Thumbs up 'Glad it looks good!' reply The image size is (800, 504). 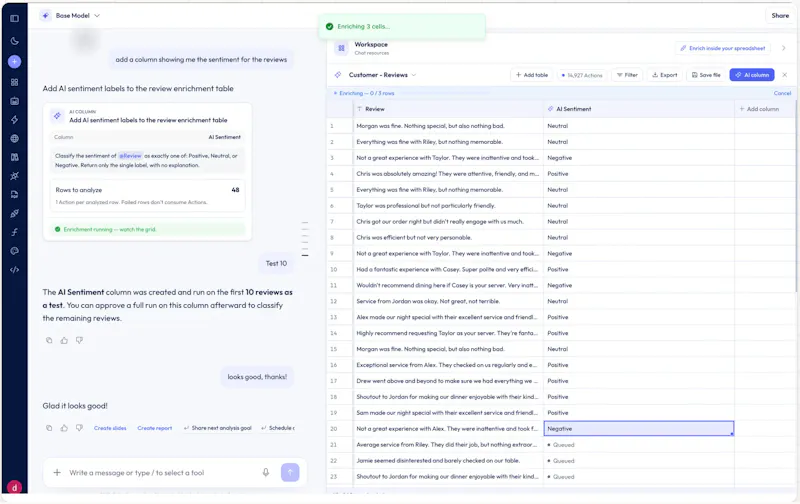tap(64, 428)
